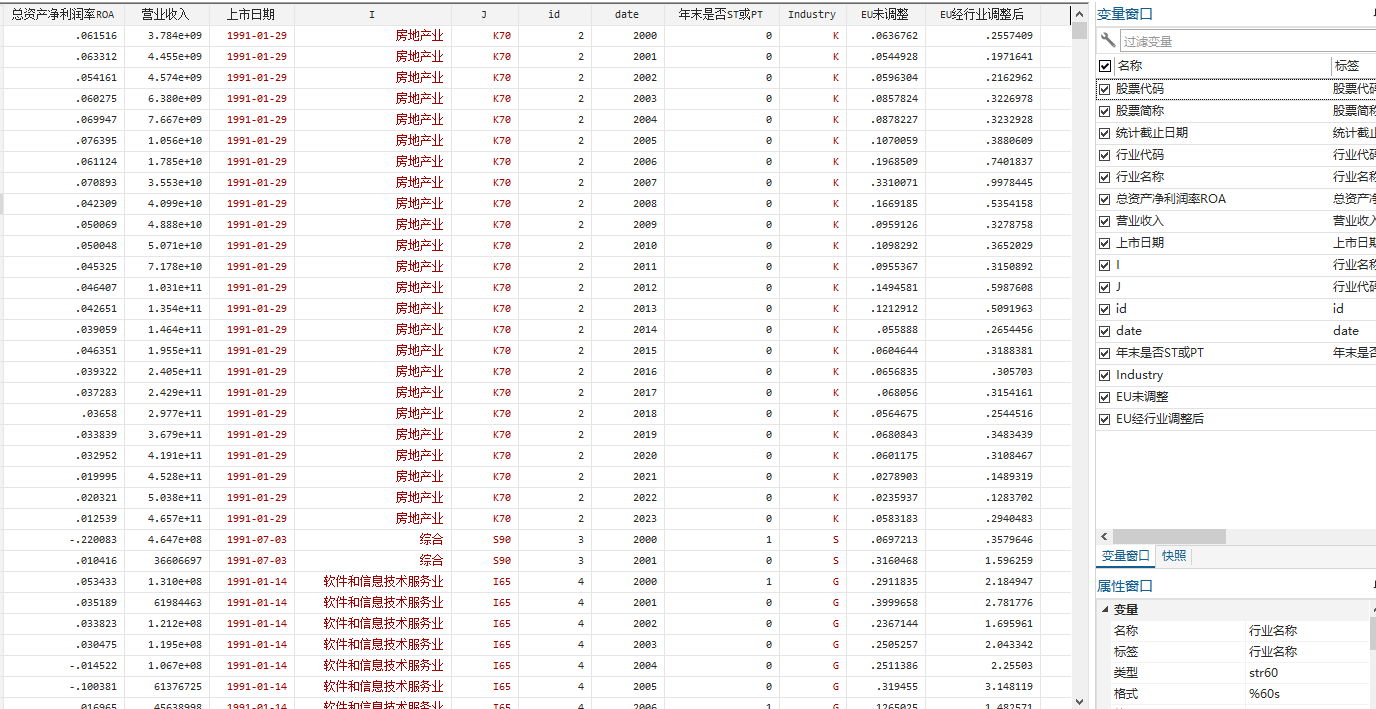Toggle the EU经行业调整后 variable checkbox

[x=1105, y=419]
